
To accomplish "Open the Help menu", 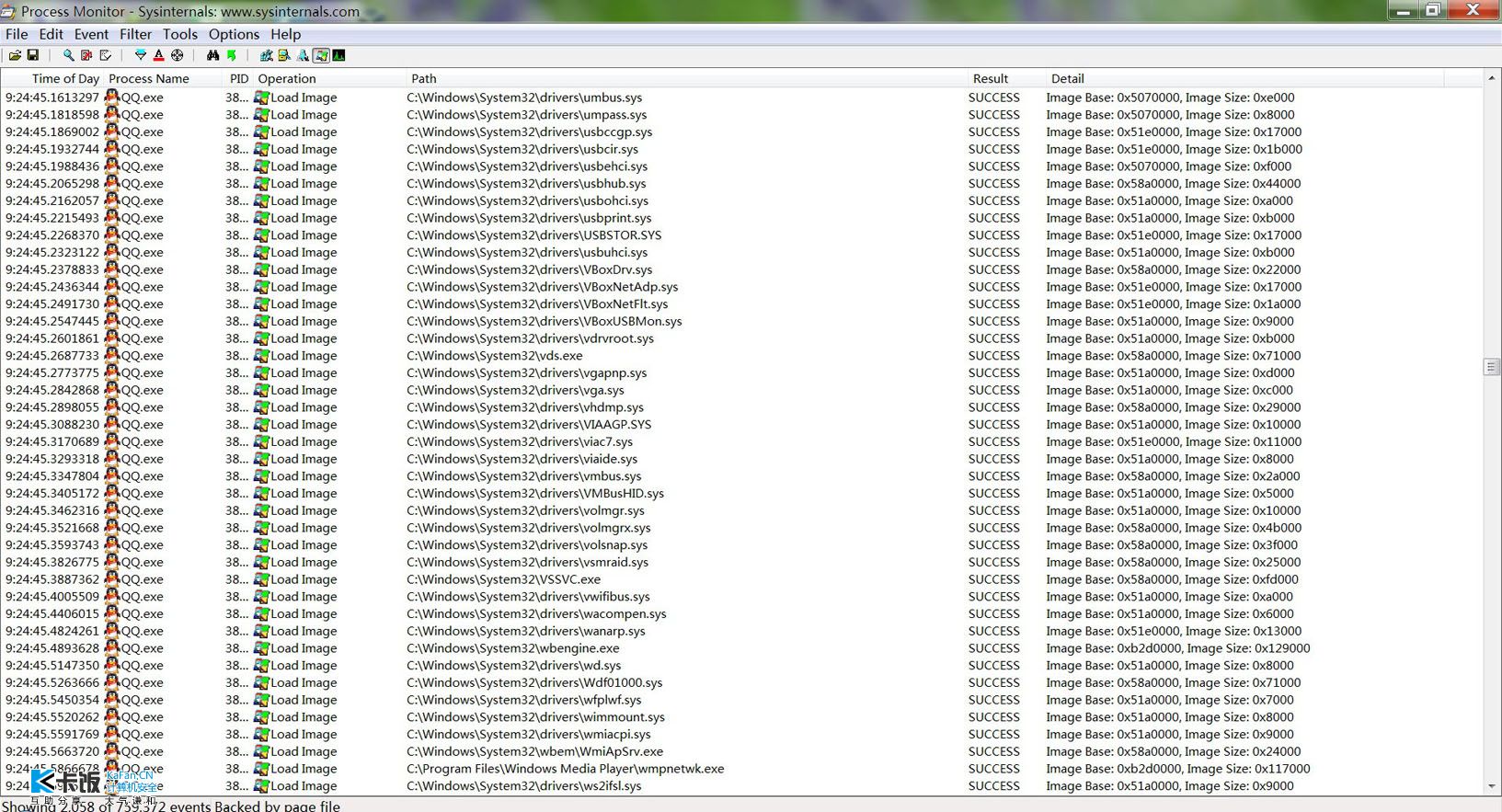I will (x=285, y=34).
